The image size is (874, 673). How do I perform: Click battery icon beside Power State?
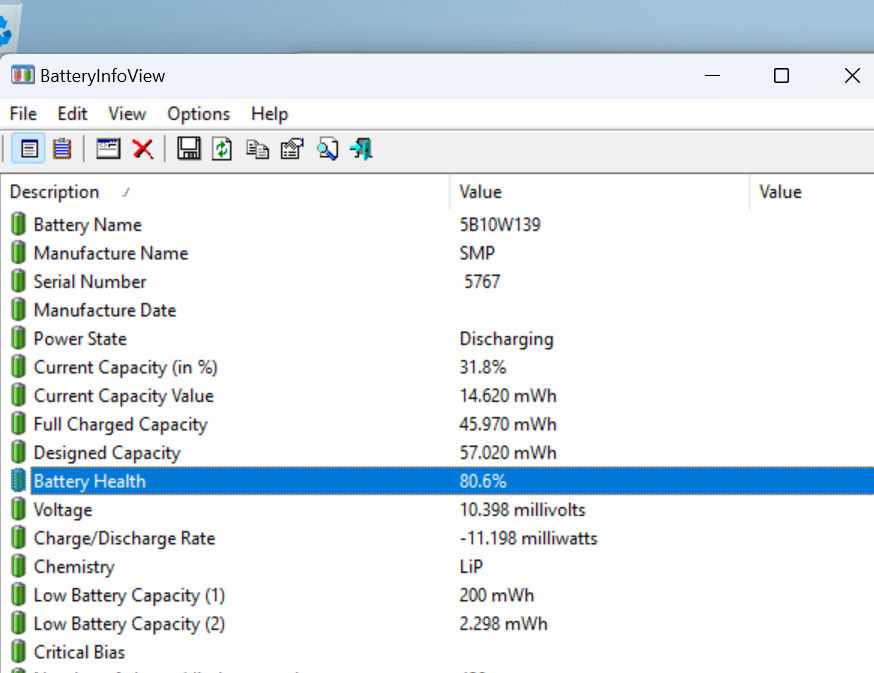point(18,338)
